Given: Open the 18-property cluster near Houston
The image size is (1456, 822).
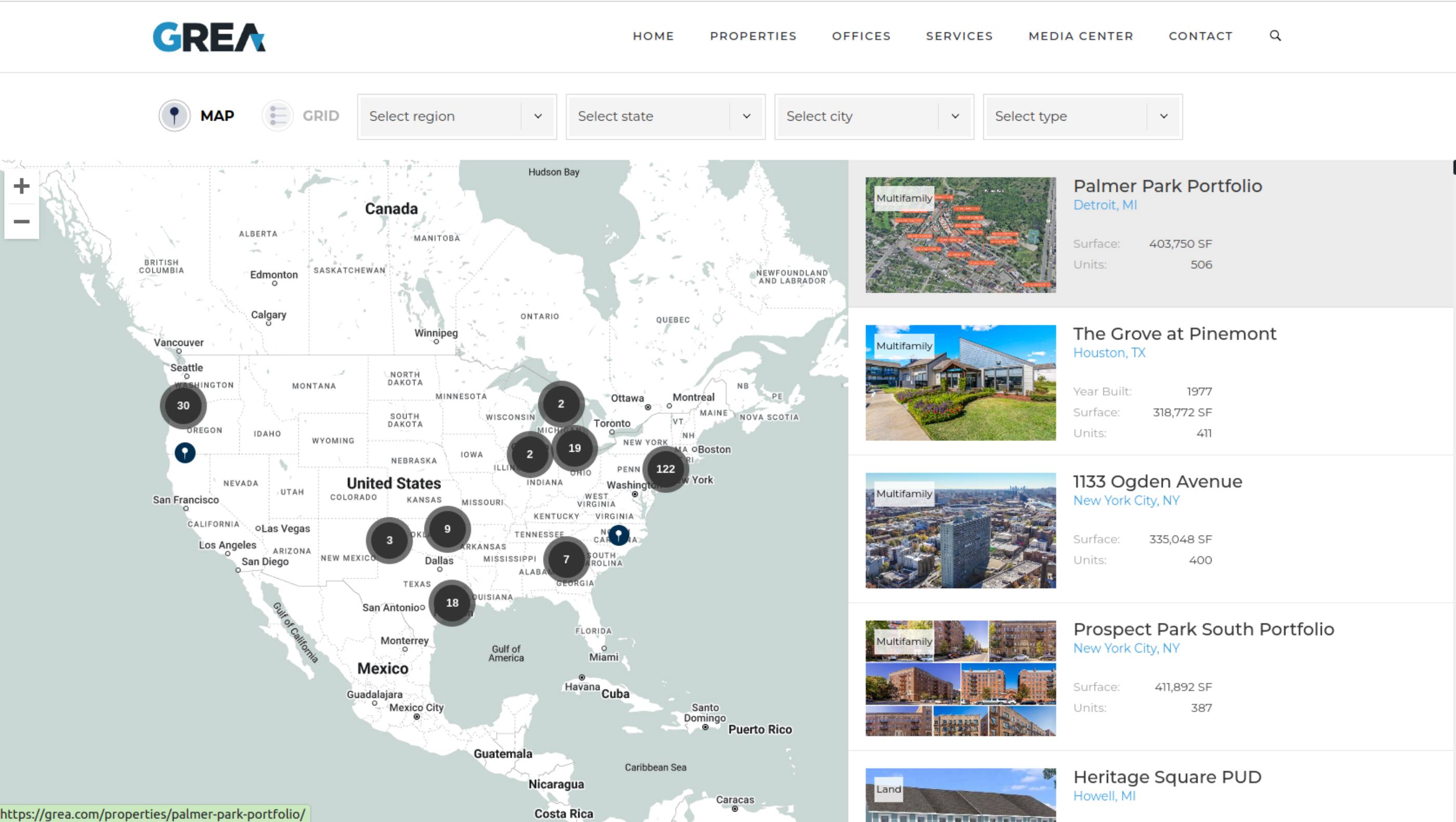Looking at the screenshot, I should [x=452, y=603].
